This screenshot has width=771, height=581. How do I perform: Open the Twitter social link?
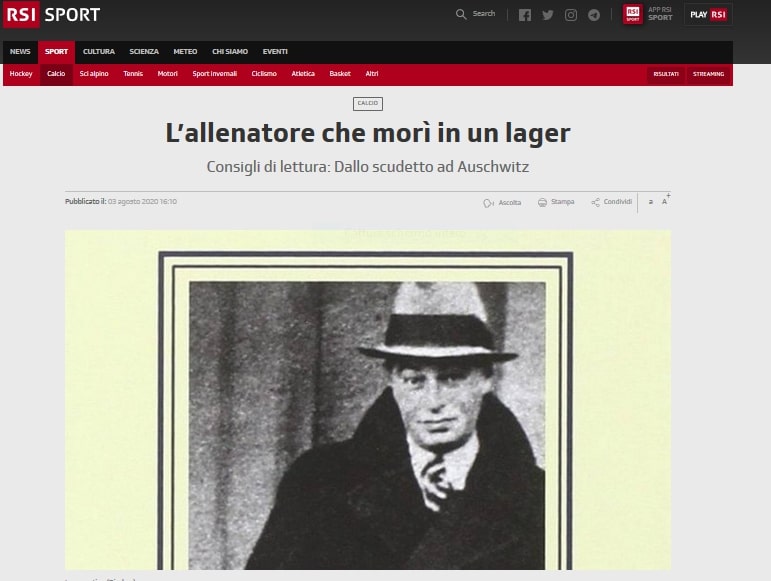548,15
